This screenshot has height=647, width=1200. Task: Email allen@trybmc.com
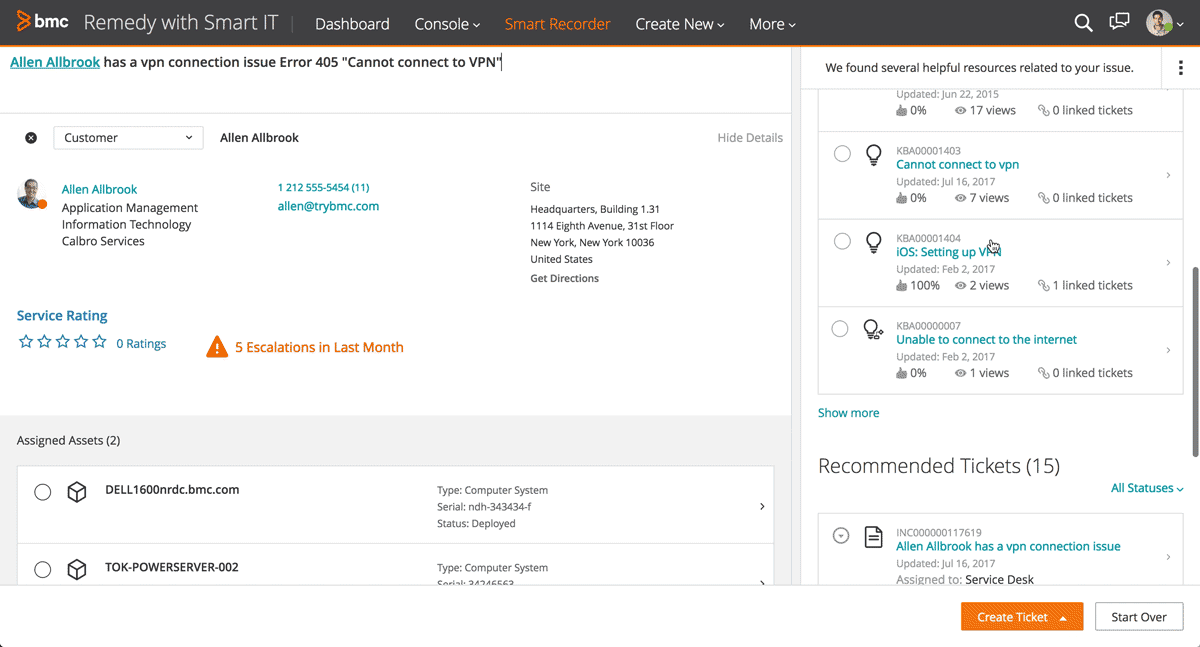tap(328, 206)
